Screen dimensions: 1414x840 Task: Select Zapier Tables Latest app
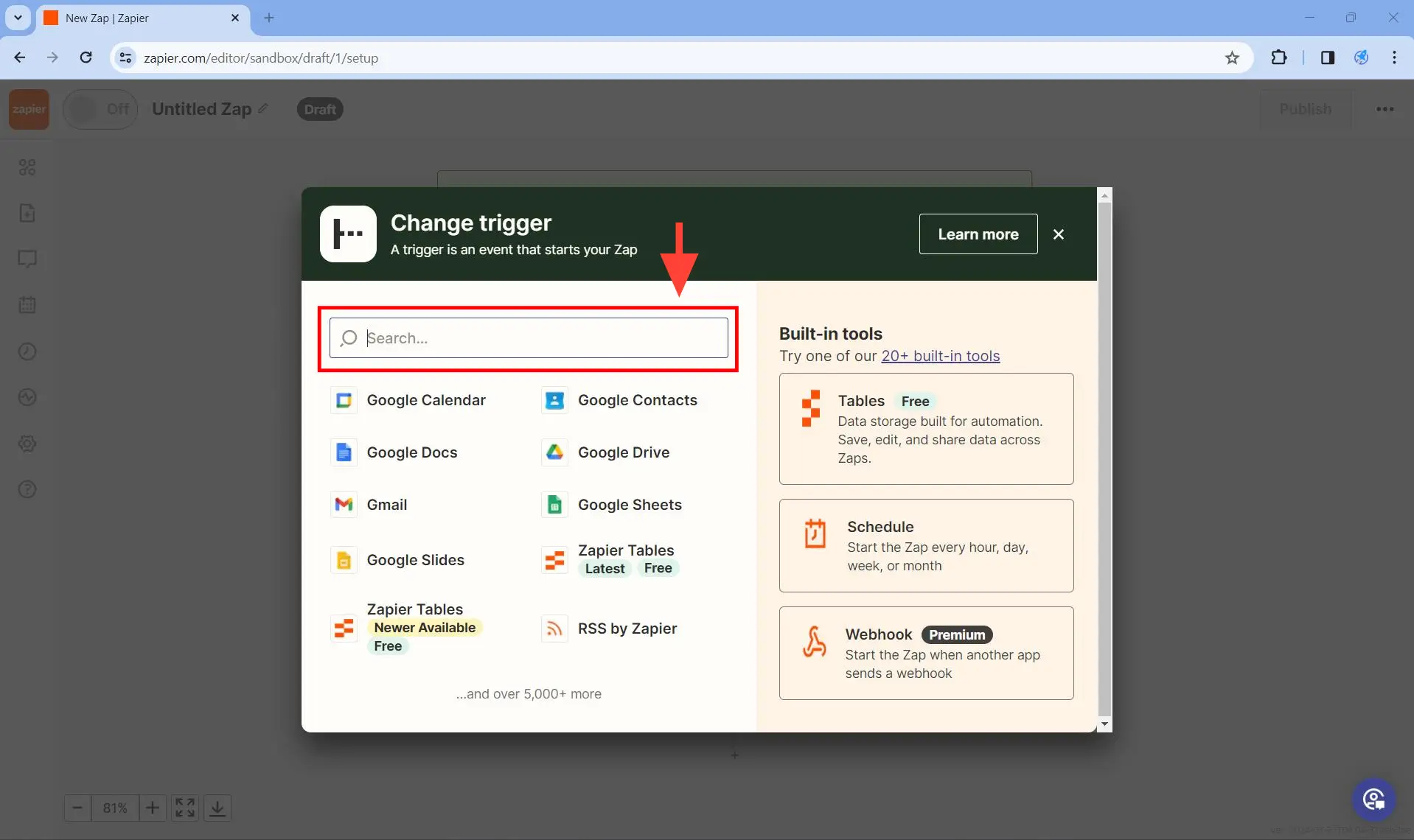610,559
